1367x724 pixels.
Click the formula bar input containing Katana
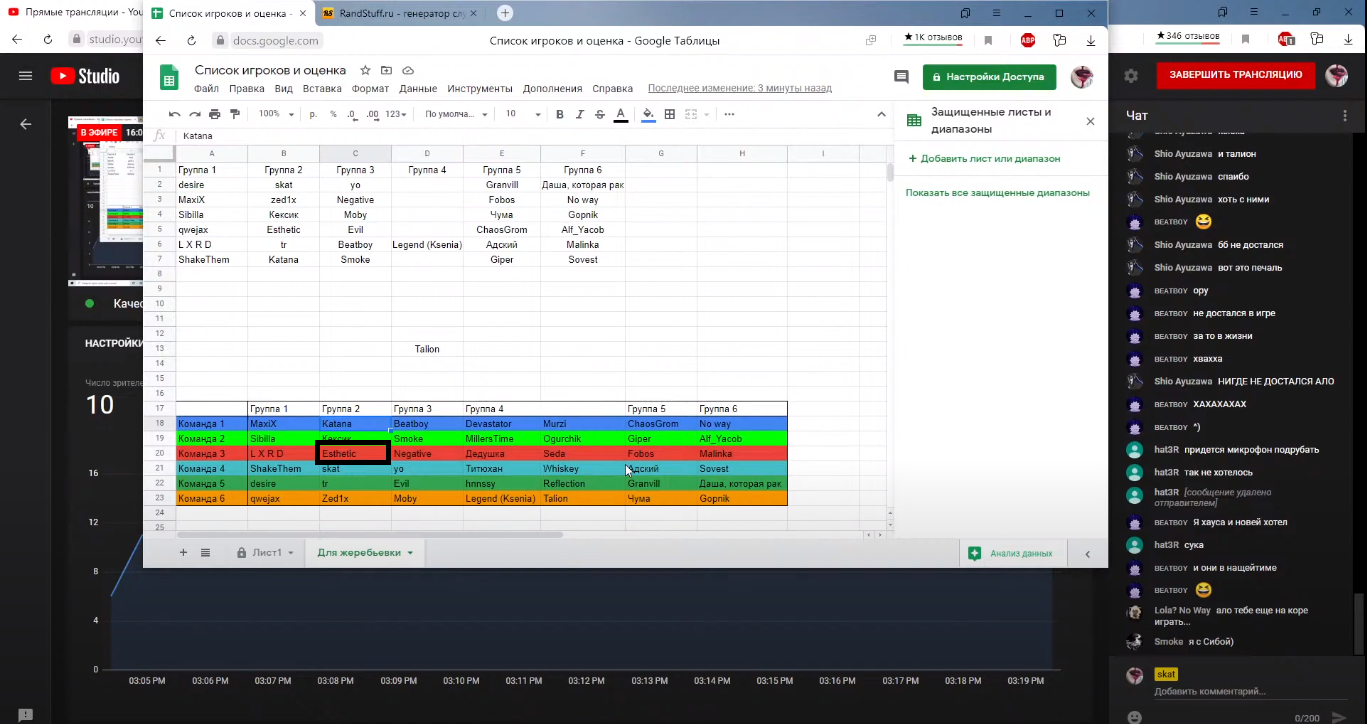pyautogui.click(x=530, y=135)
